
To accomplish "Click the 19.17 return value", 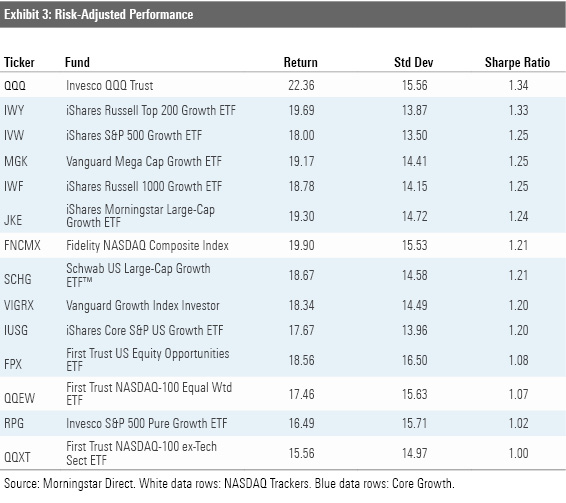I will (301, 161).
